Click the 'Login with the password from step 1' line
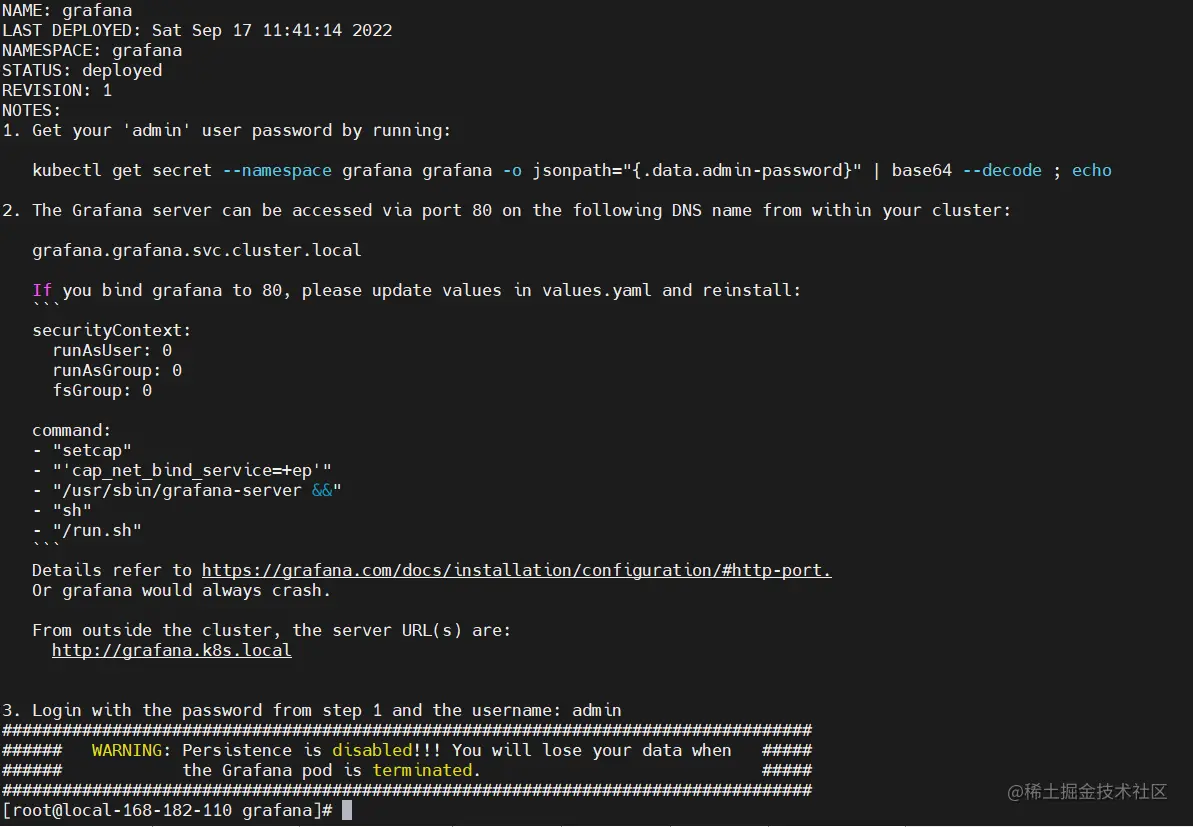Image resolution: width=1193 pixels, height=827 pixels. tap(312, 710)
